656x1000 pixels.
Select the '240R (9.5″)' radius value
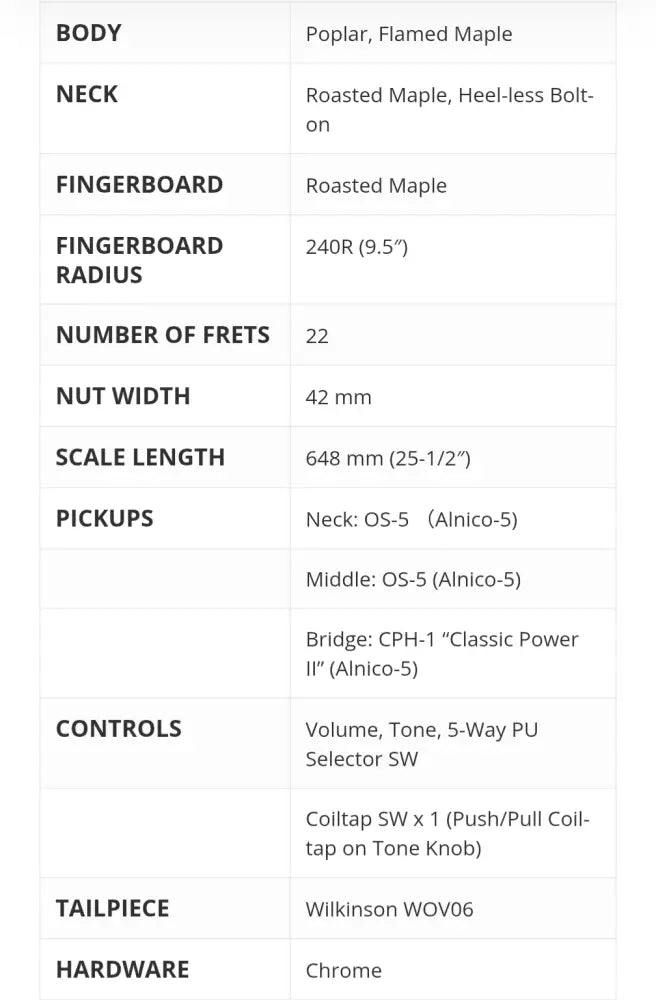click(356, 246)
